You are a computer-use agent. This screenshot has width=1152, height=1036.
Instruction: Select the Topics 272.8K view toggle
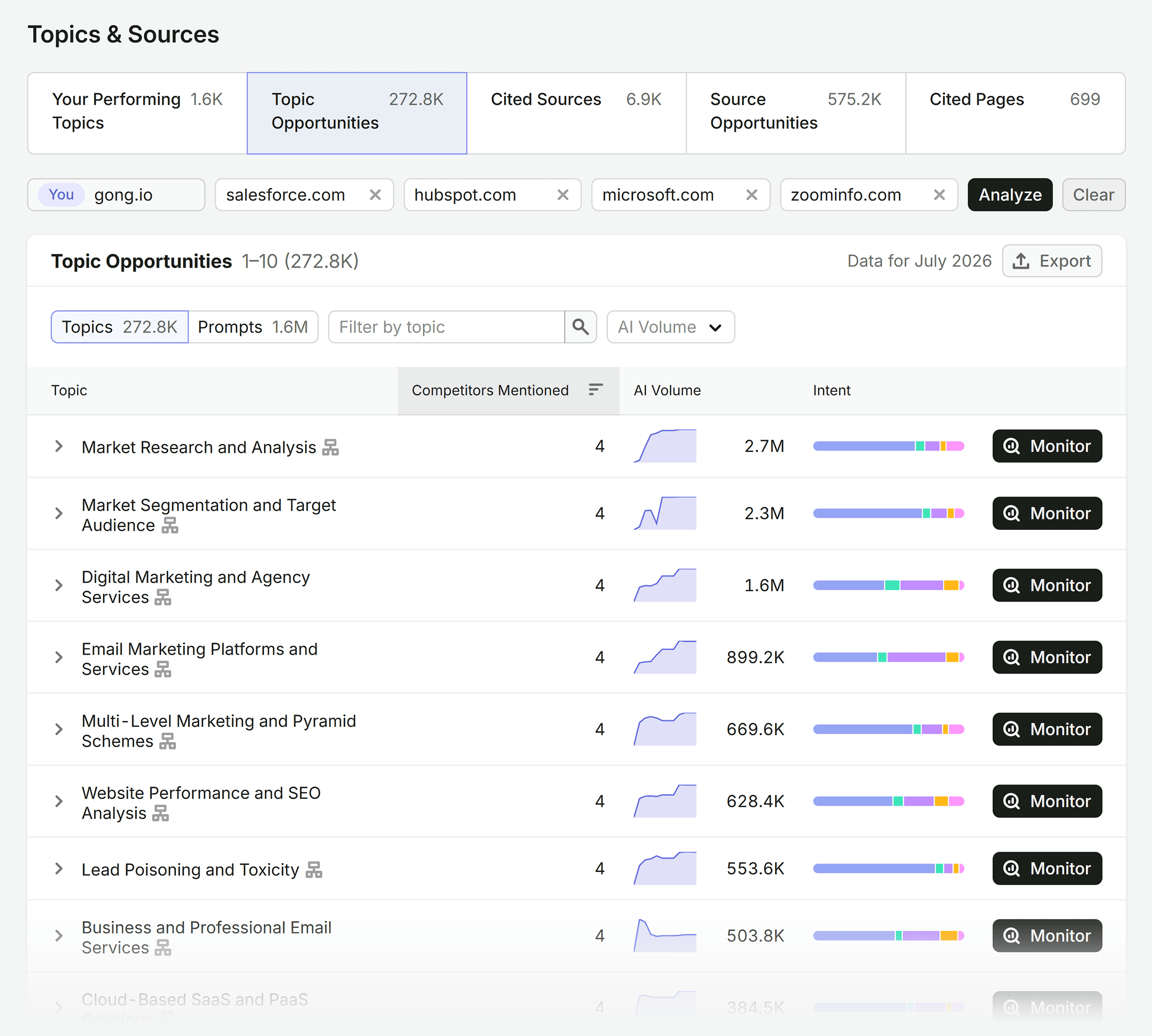(x=120, y=327)
